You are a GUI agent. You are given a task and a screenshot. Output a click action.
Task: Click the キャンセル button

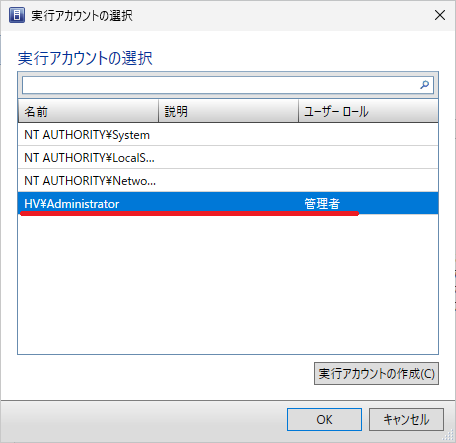(406, 419)
